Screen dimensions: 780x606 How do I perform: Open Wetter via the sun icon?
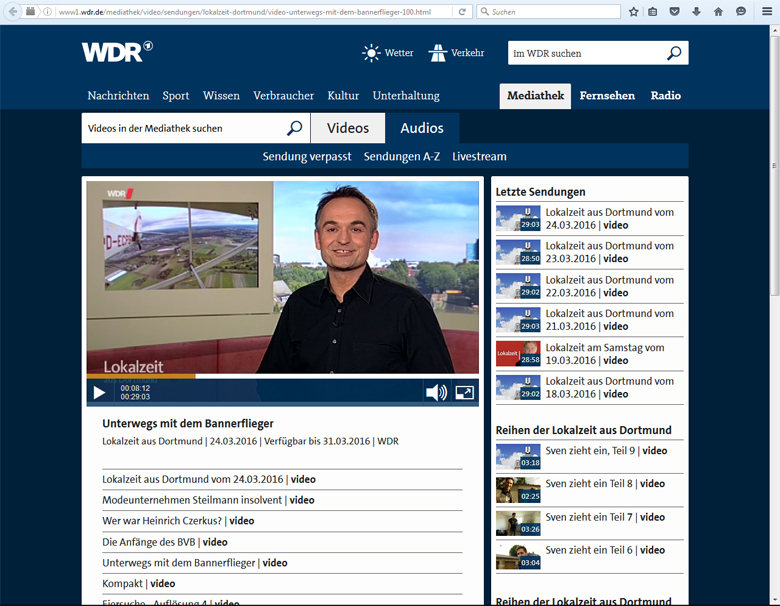(x=371, y=53)
